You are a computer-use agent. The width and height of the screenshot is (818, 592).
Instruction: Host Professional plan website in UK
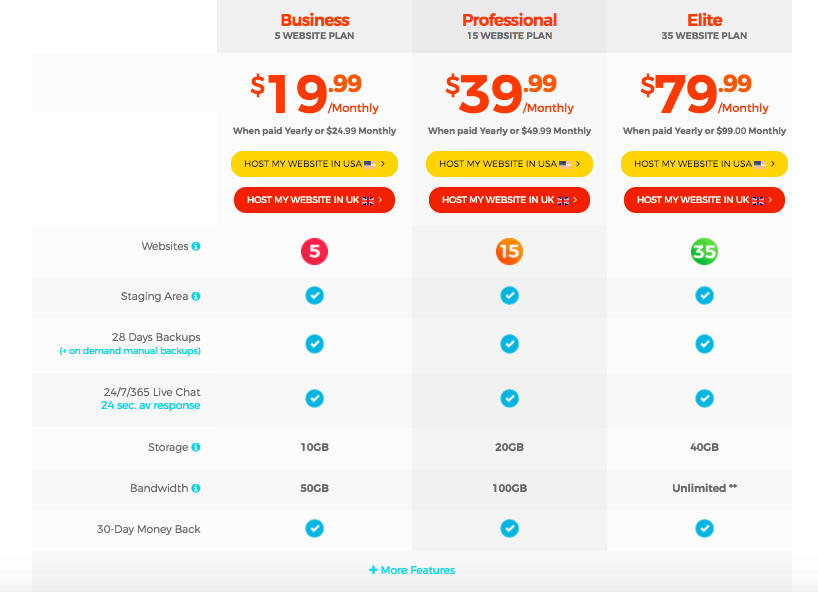pyautogui.click(x=509, y=200)
